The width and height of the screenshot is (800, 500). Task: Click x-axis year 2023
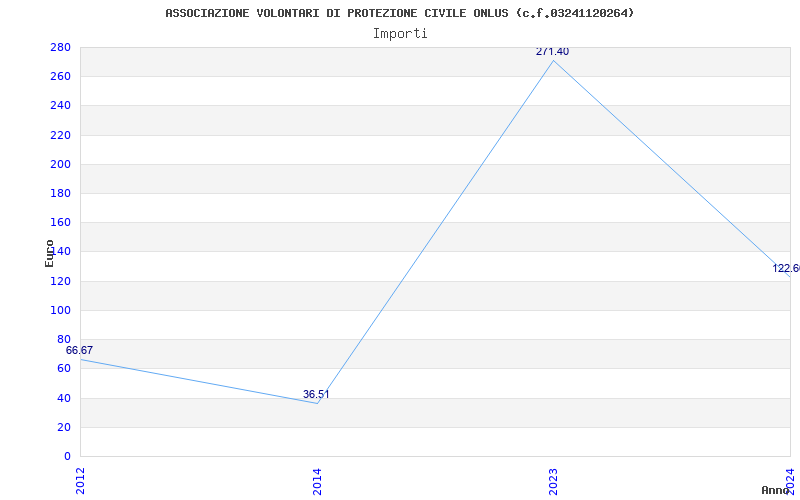coord(554,481)
